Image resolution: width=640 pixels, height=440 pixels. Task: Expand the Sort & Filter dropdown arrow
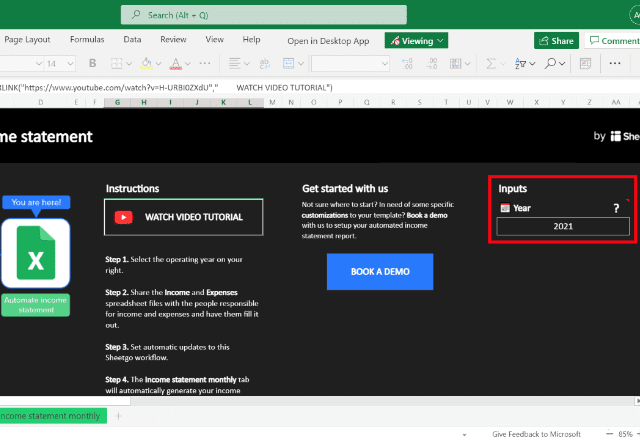[x=532, y=64]
